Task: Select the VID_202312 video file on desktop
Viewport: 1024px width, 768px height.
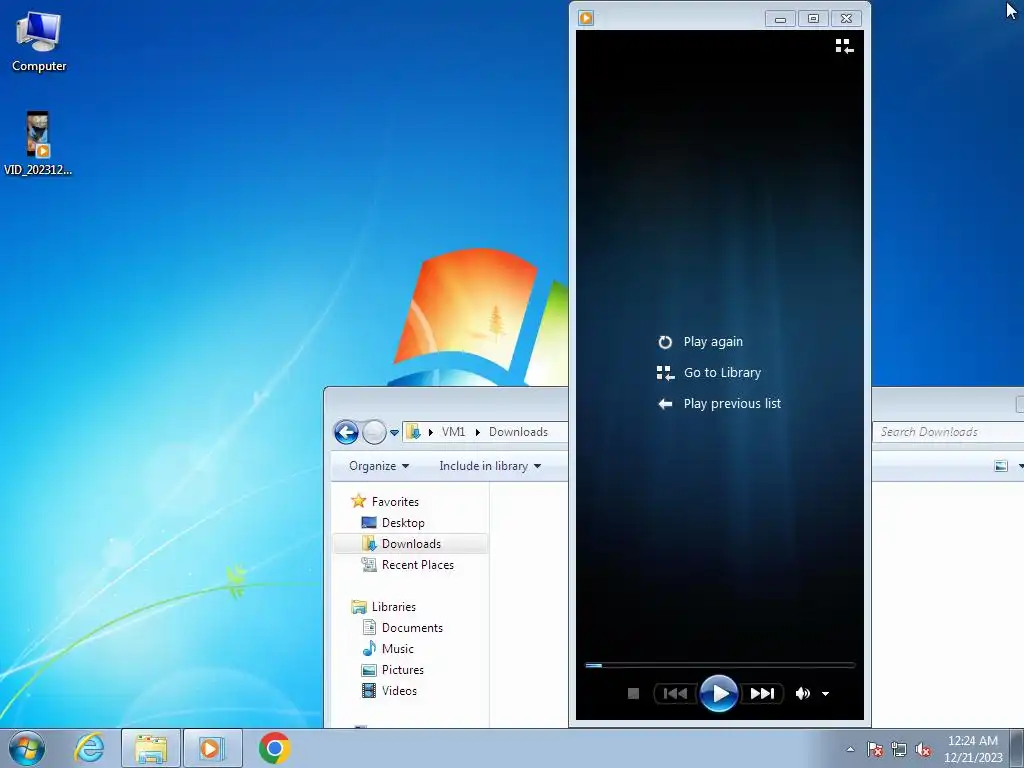Action: [x=38, y=144]
